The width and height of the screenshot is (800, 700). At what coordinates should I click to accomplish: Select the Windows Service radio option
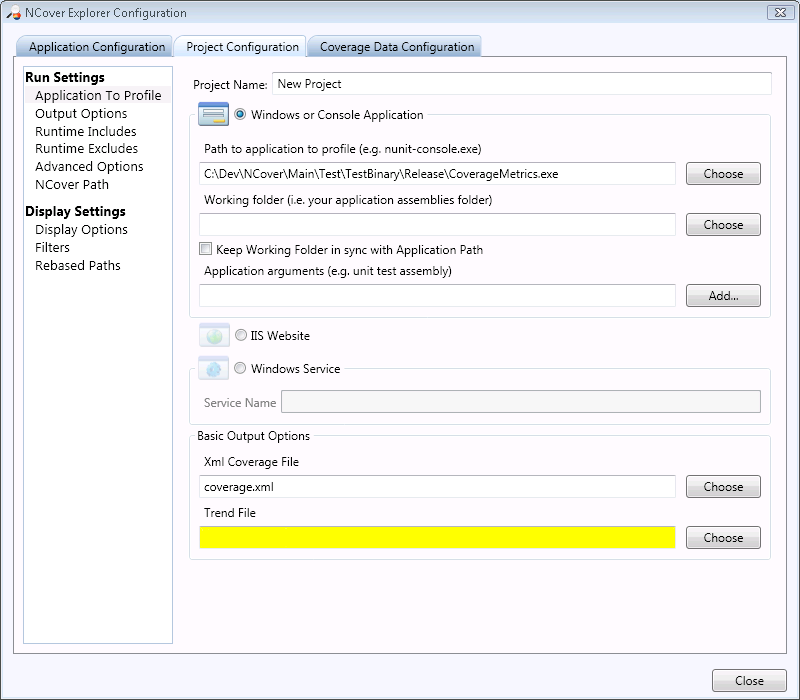point(240,368)
